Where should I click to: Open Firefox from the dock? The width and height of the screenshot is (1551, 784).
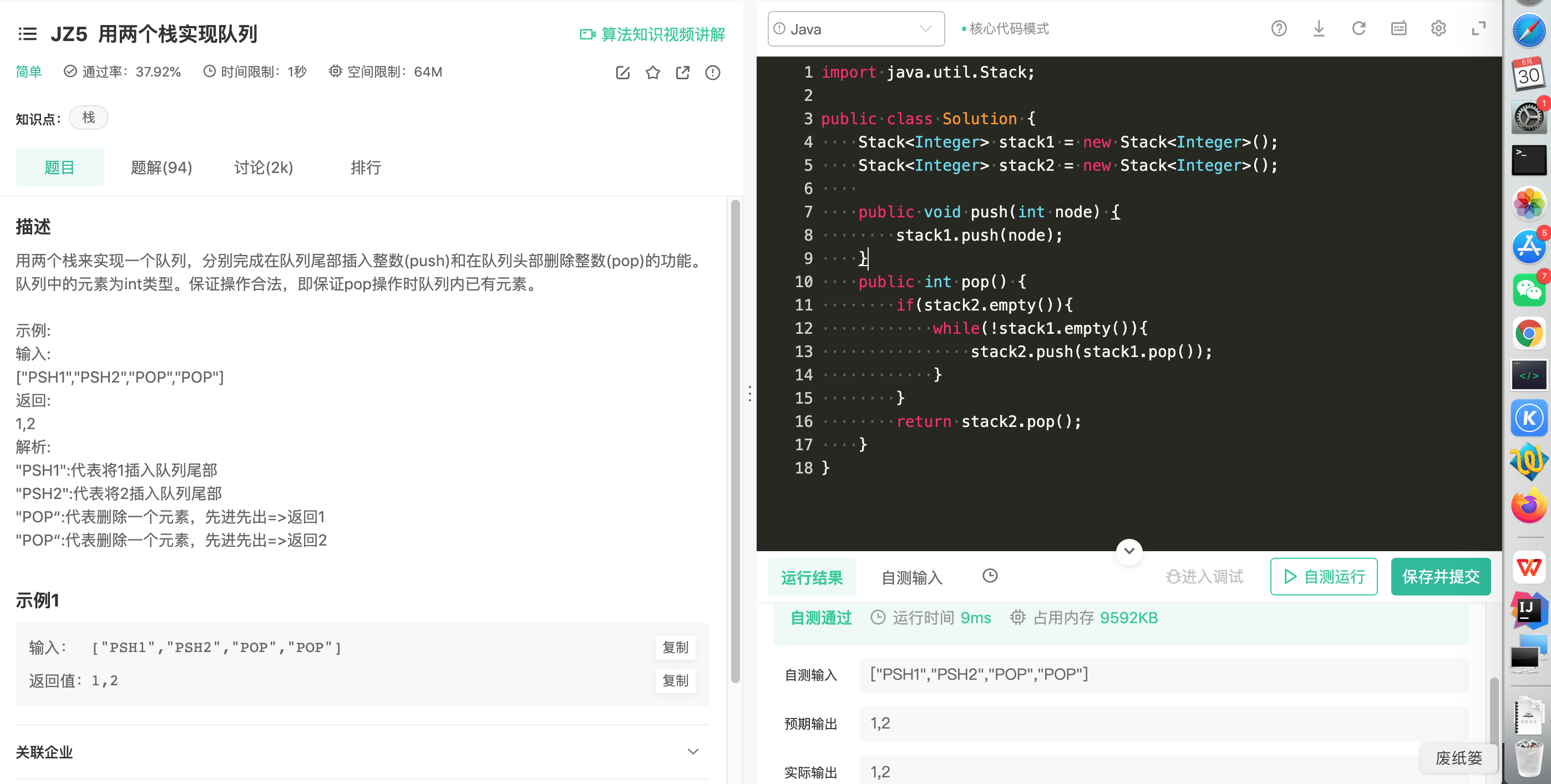(1529, 506)
